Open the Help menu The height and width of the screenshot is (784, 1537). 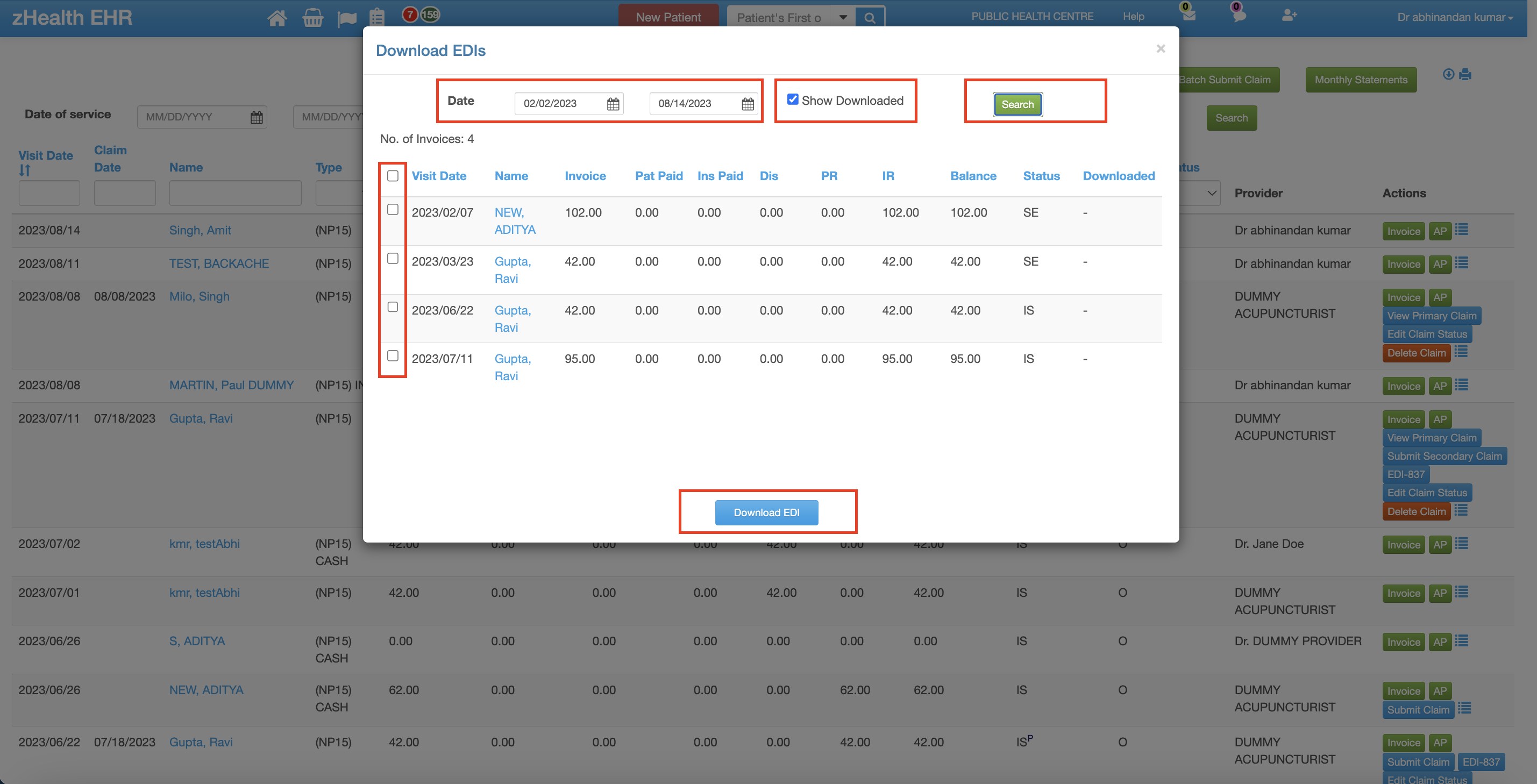point(1133,16)
